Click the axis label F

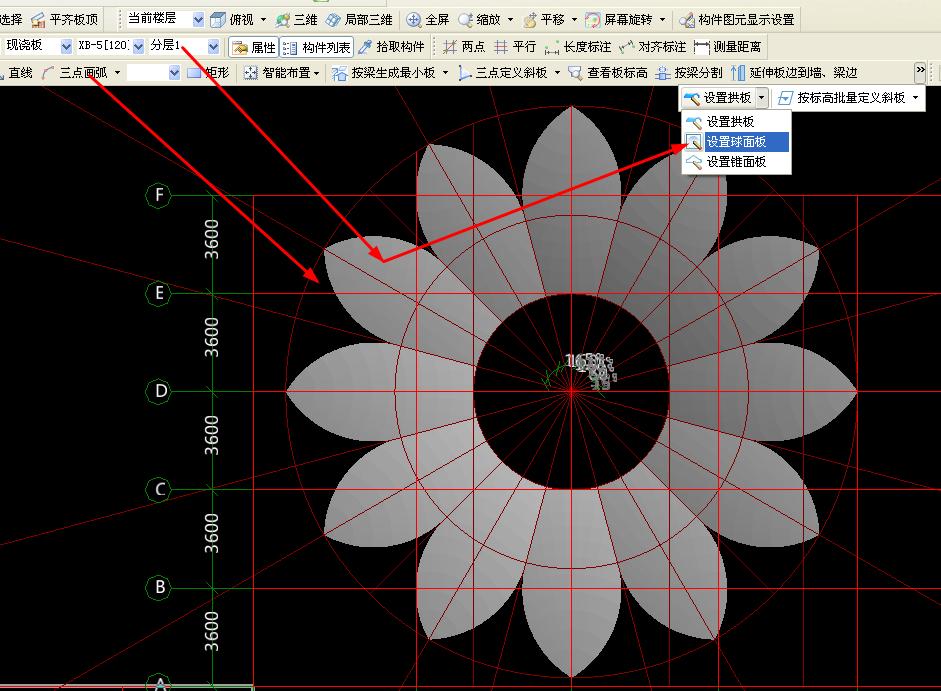tap(158, 195)
